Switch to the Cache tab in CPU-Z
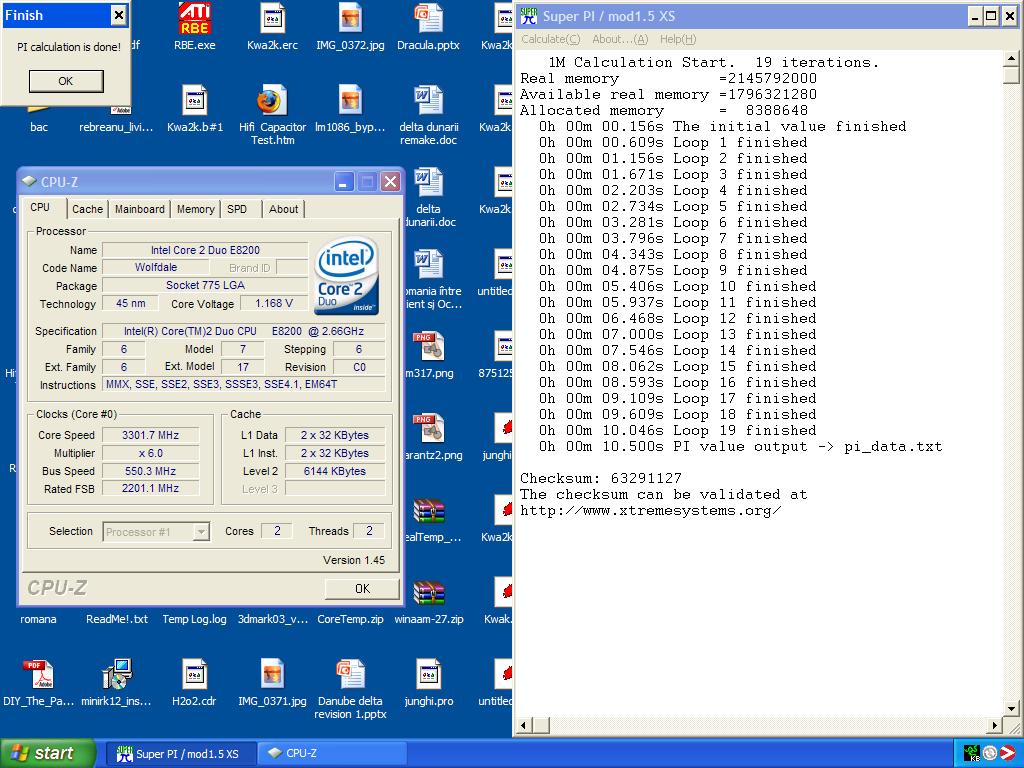This screenshot has width=1024, height=768. [x=88, y=209]
